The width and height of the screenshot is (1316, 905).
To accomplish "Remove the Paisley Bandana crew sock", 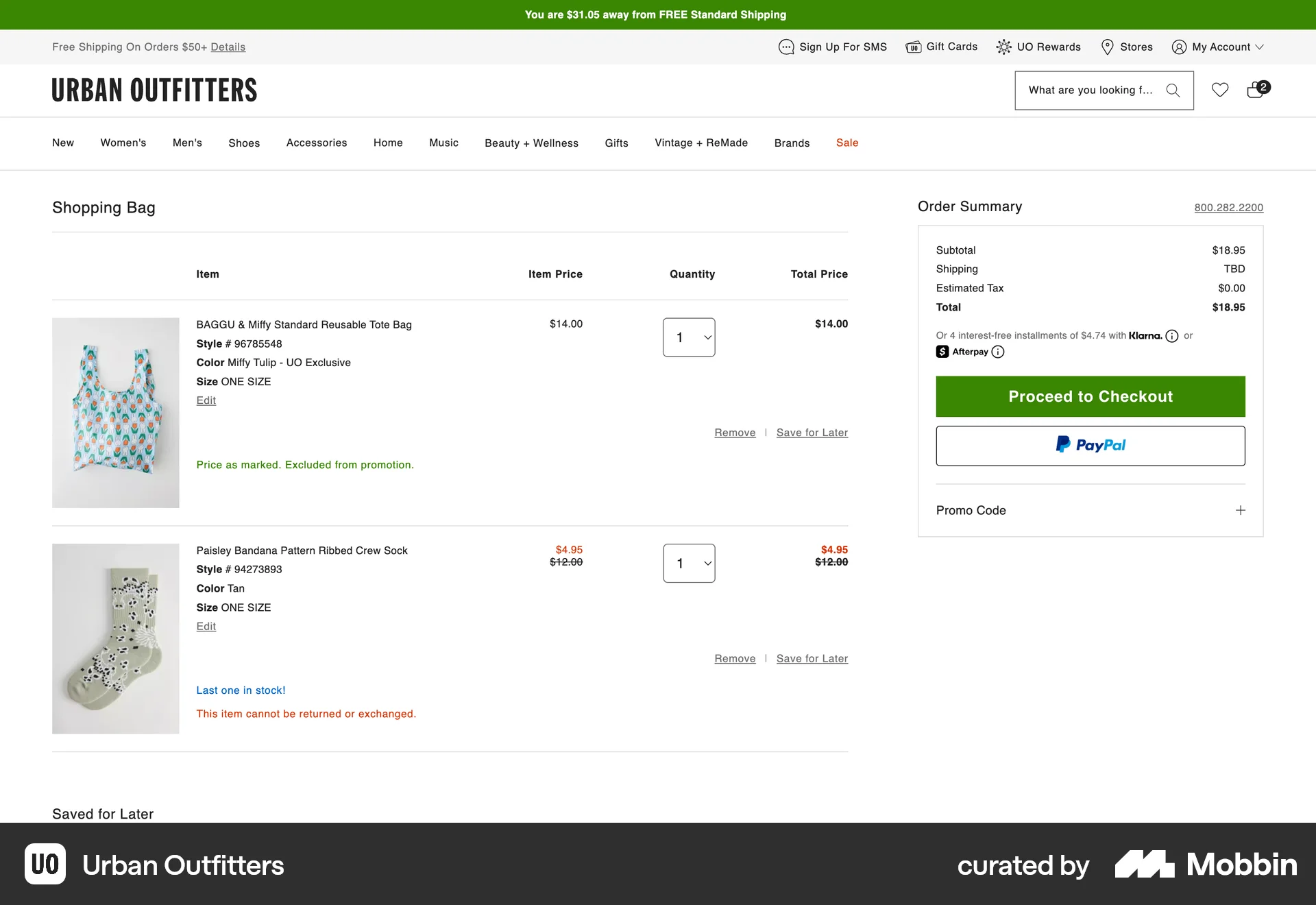I will click(x=734, y=658).
